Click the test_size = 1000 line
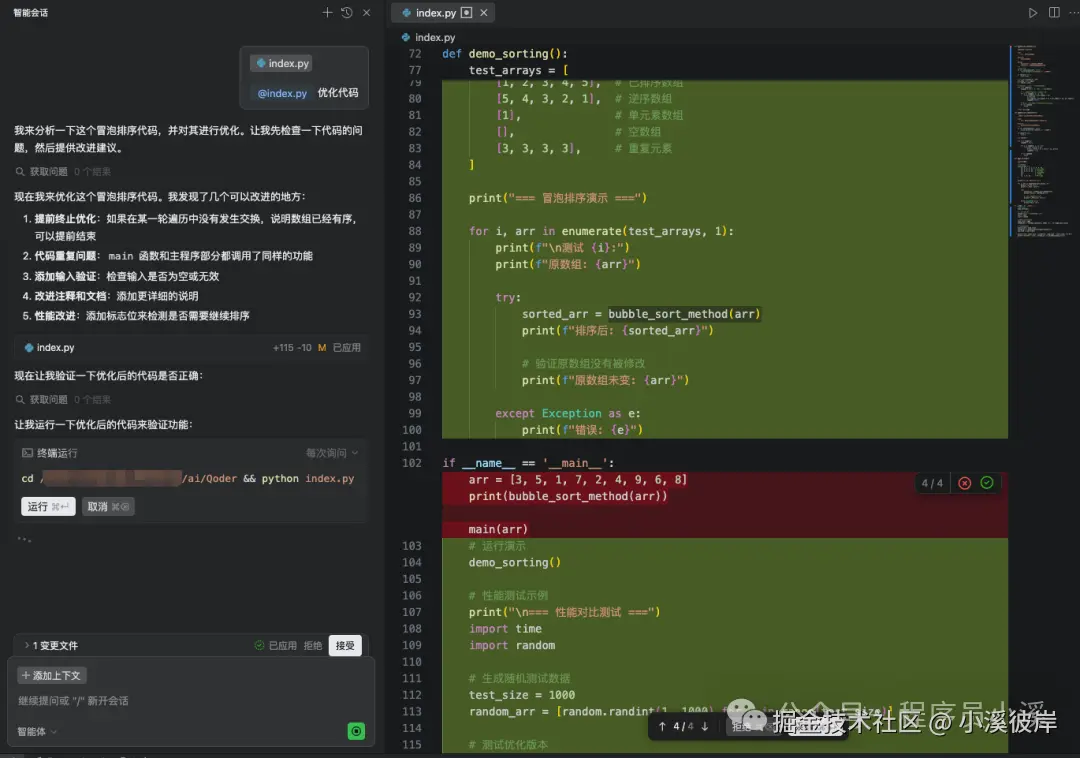This screenshot has height=758, width=1080. tap(522, 695)
